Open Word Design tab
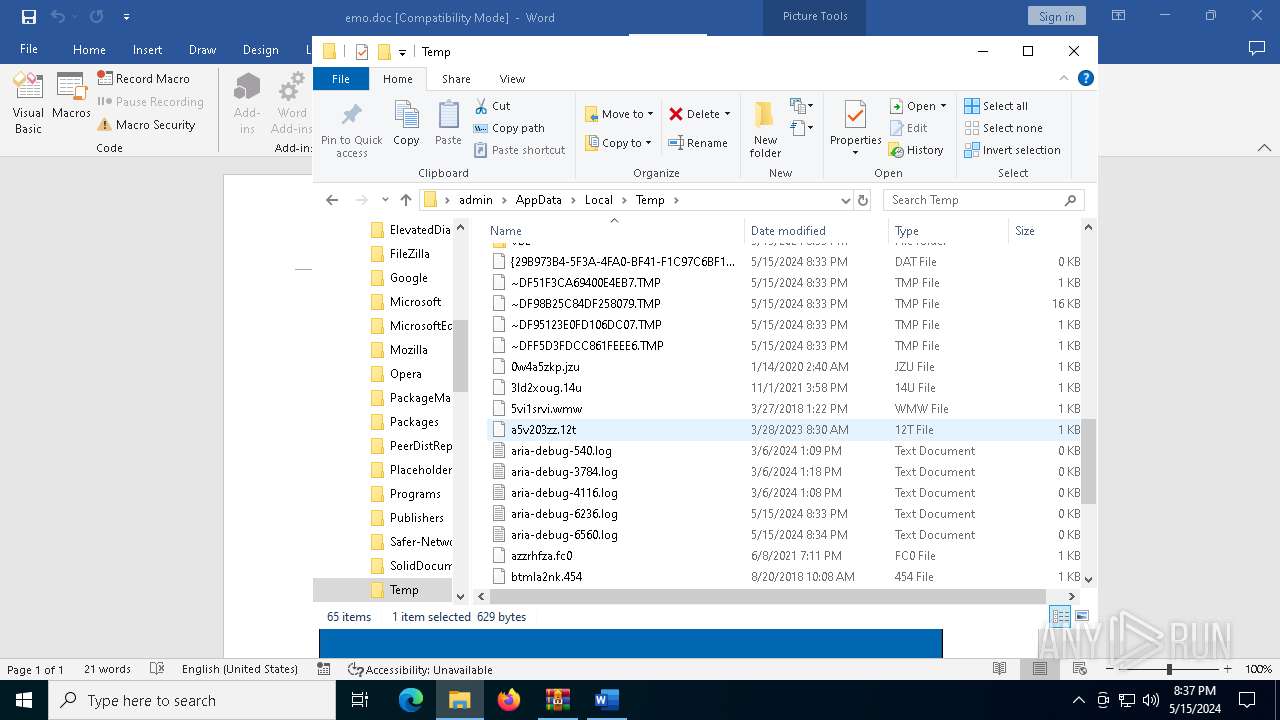 tap(260, 50)
